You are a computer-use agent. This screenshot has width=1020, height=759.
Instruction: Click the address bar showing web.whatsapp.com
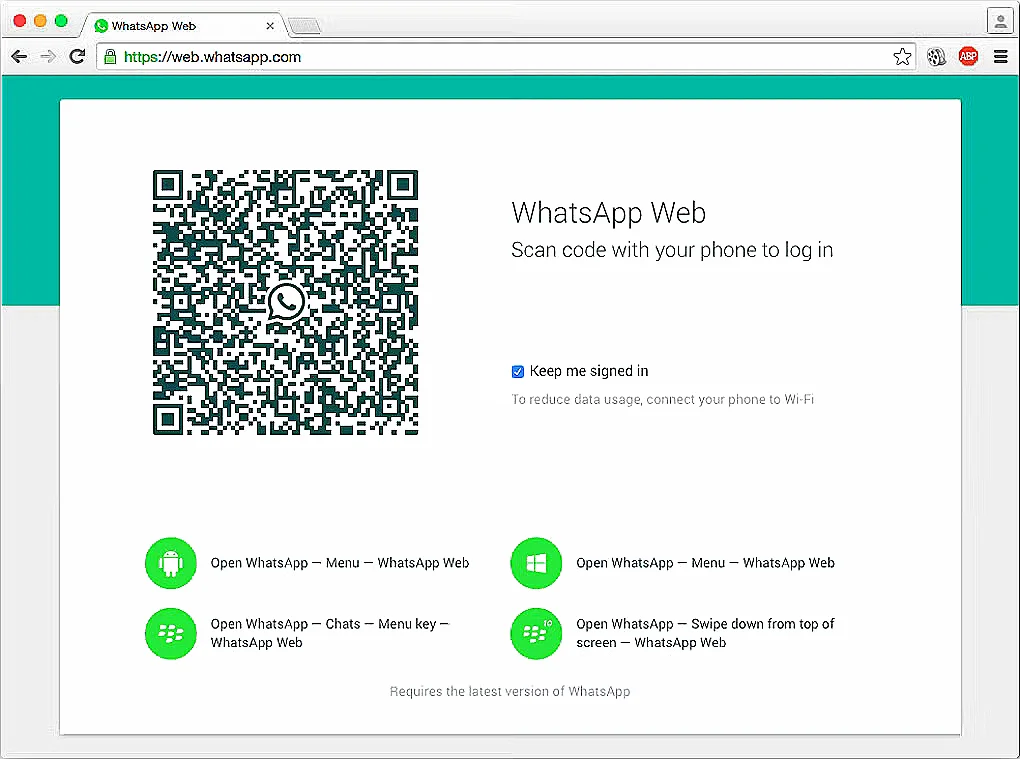[506, 57]
